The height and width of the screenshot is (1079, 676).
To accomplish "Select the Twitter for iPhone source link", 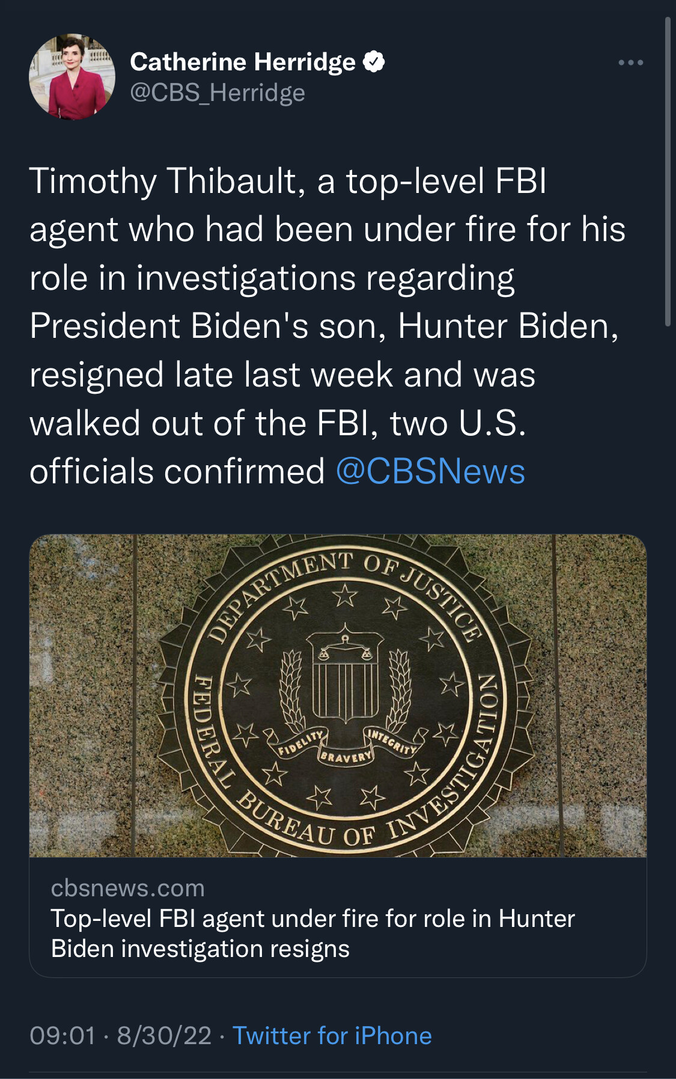I will click(332, 1035).
